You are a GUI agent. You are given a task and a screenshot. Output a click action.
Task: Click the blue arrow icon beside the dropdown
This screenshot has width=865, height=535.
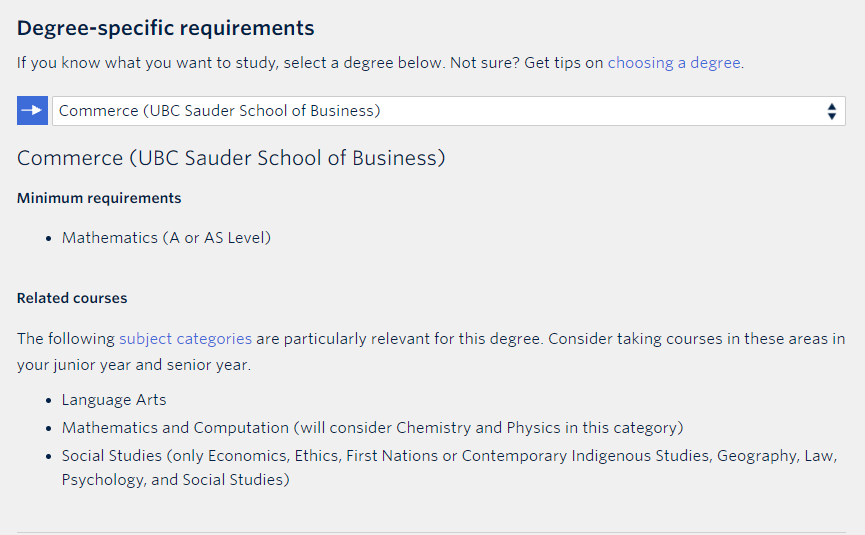click(32, 110)
